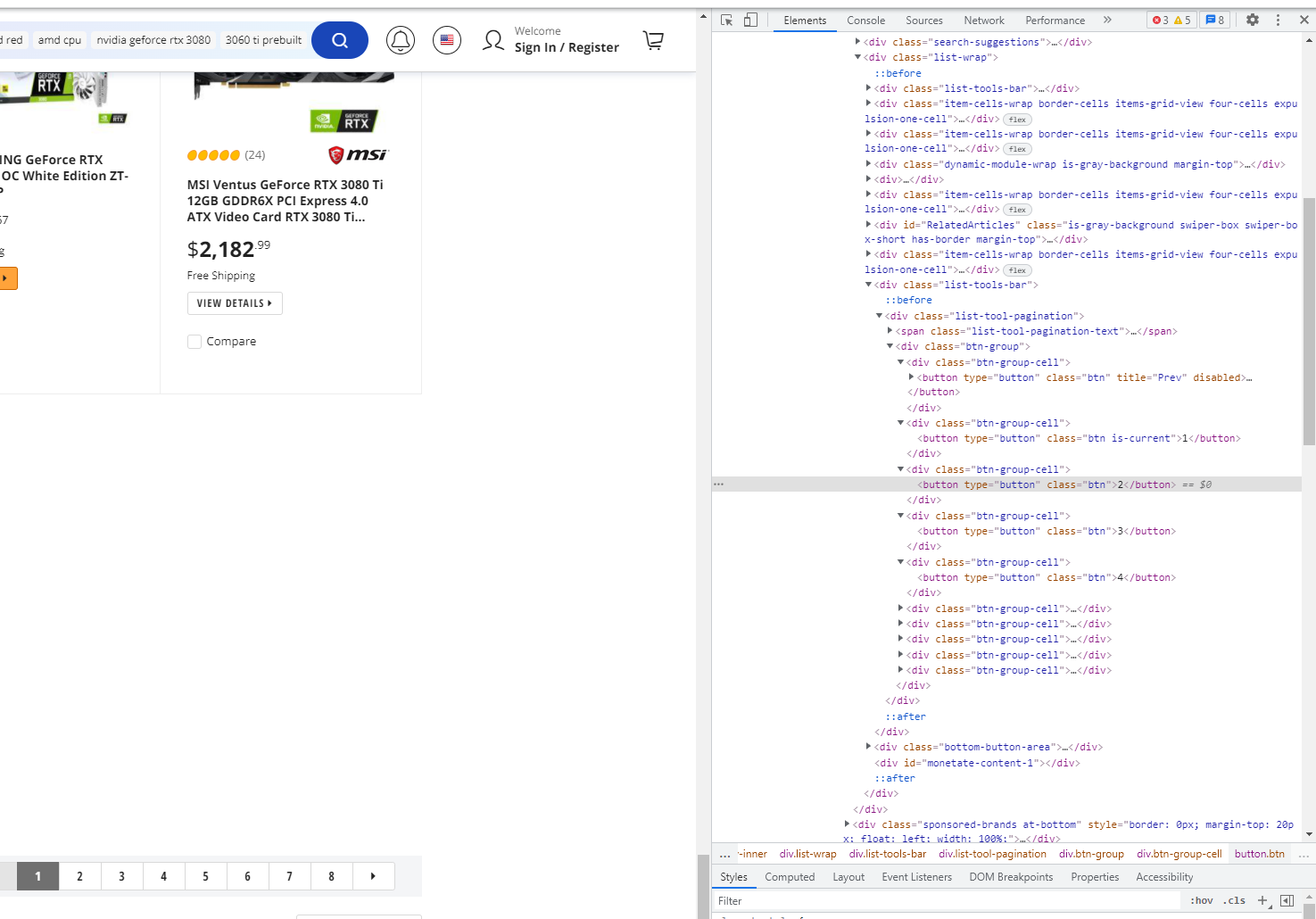The image size is (1316, 919).
Task: Click the left breadcrumb overflow ellipsis
Action: point(724,855)
